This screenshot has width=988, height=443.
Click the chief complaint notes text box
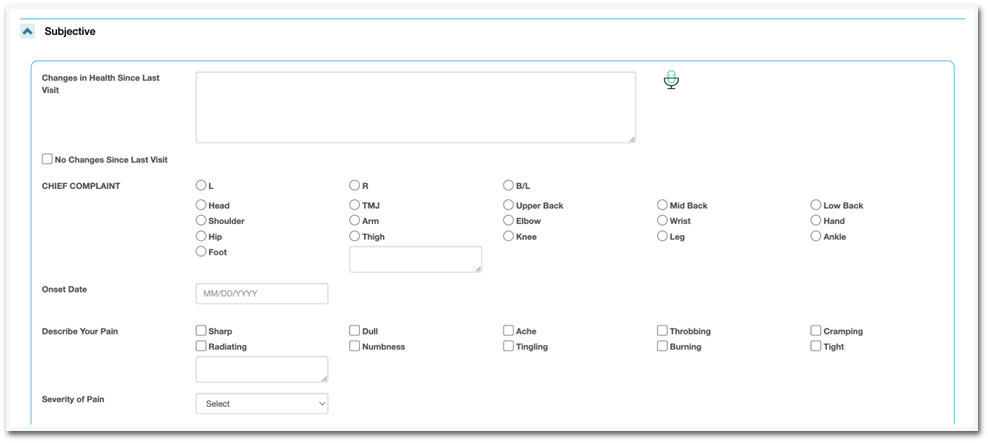coord(415,259)
